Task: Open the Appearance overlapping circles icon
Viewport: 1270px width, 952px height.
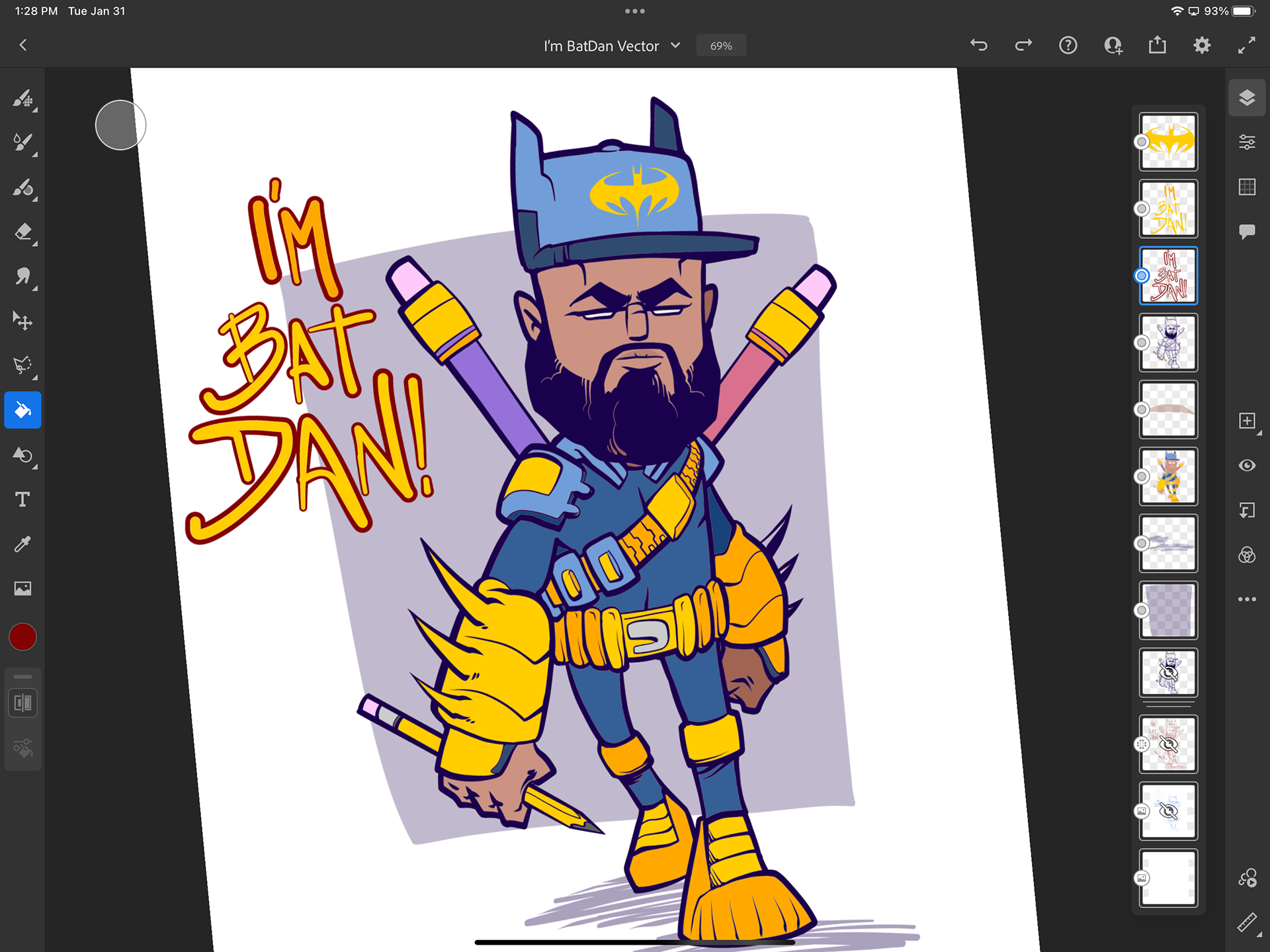Action: (x=1247, y=554)
